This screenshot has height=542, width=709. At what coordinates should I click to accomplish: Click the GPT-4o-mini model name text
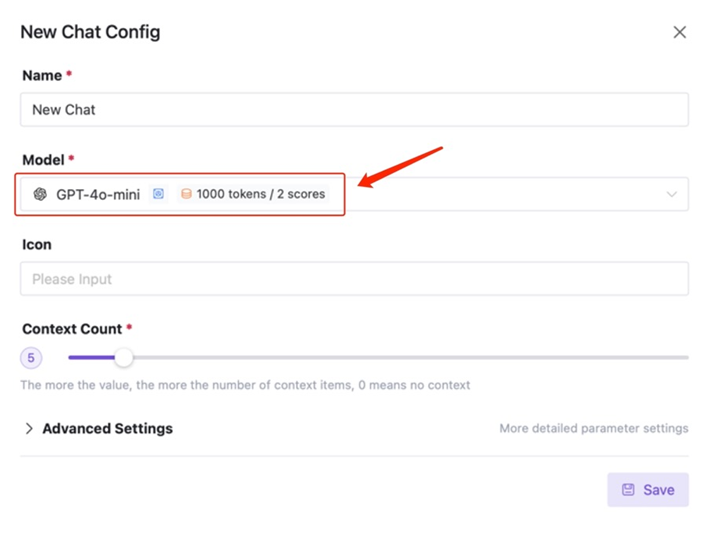pos(98,194)
